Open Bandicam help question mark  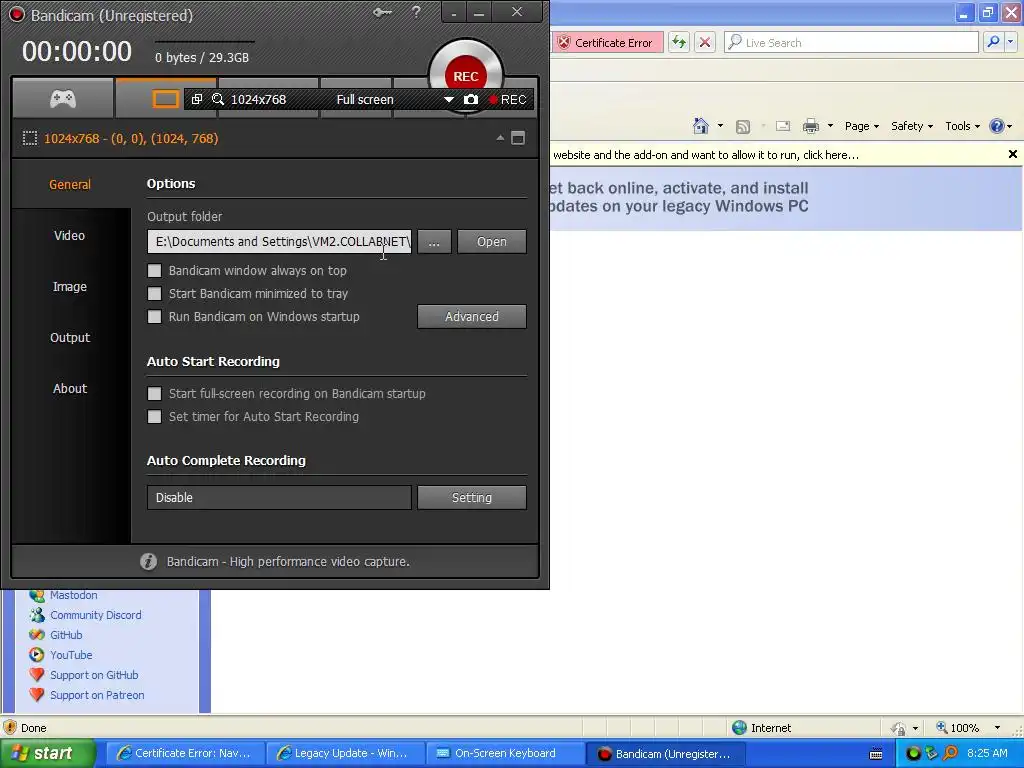click(416, 12)
